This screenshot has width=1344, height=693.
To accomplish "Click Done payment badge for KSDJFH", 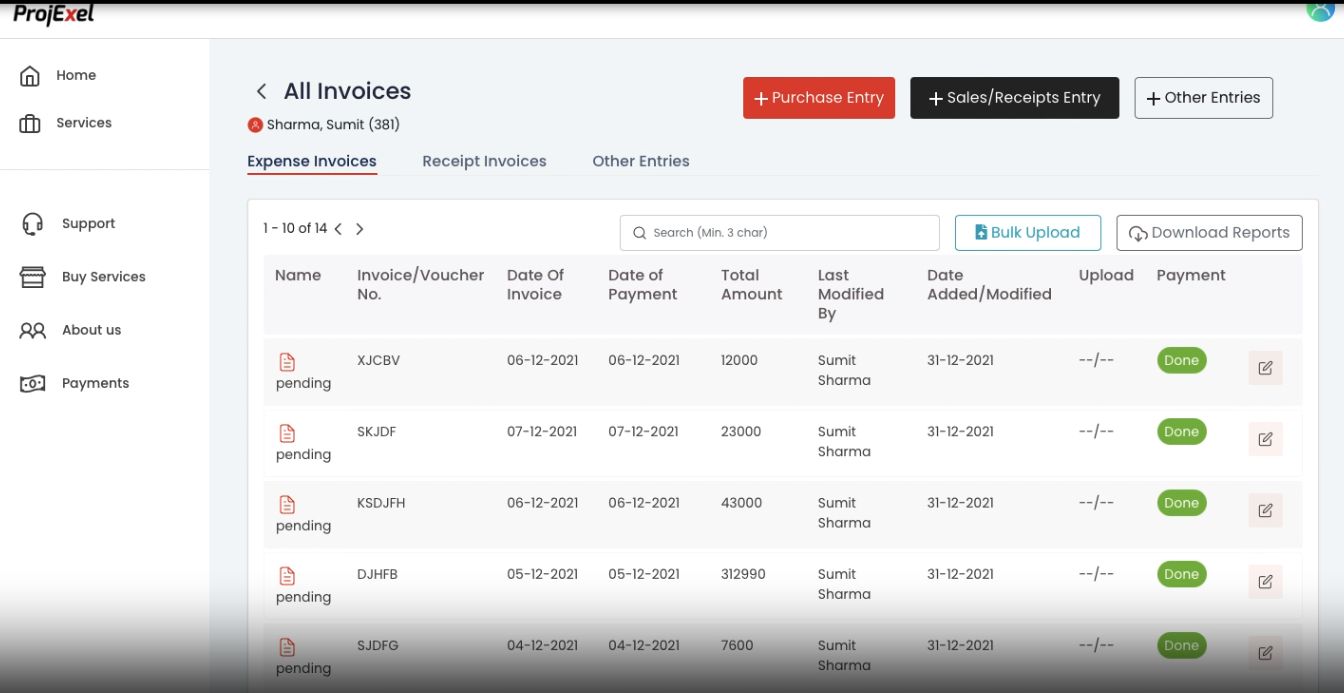I will tap(1181, 503).
